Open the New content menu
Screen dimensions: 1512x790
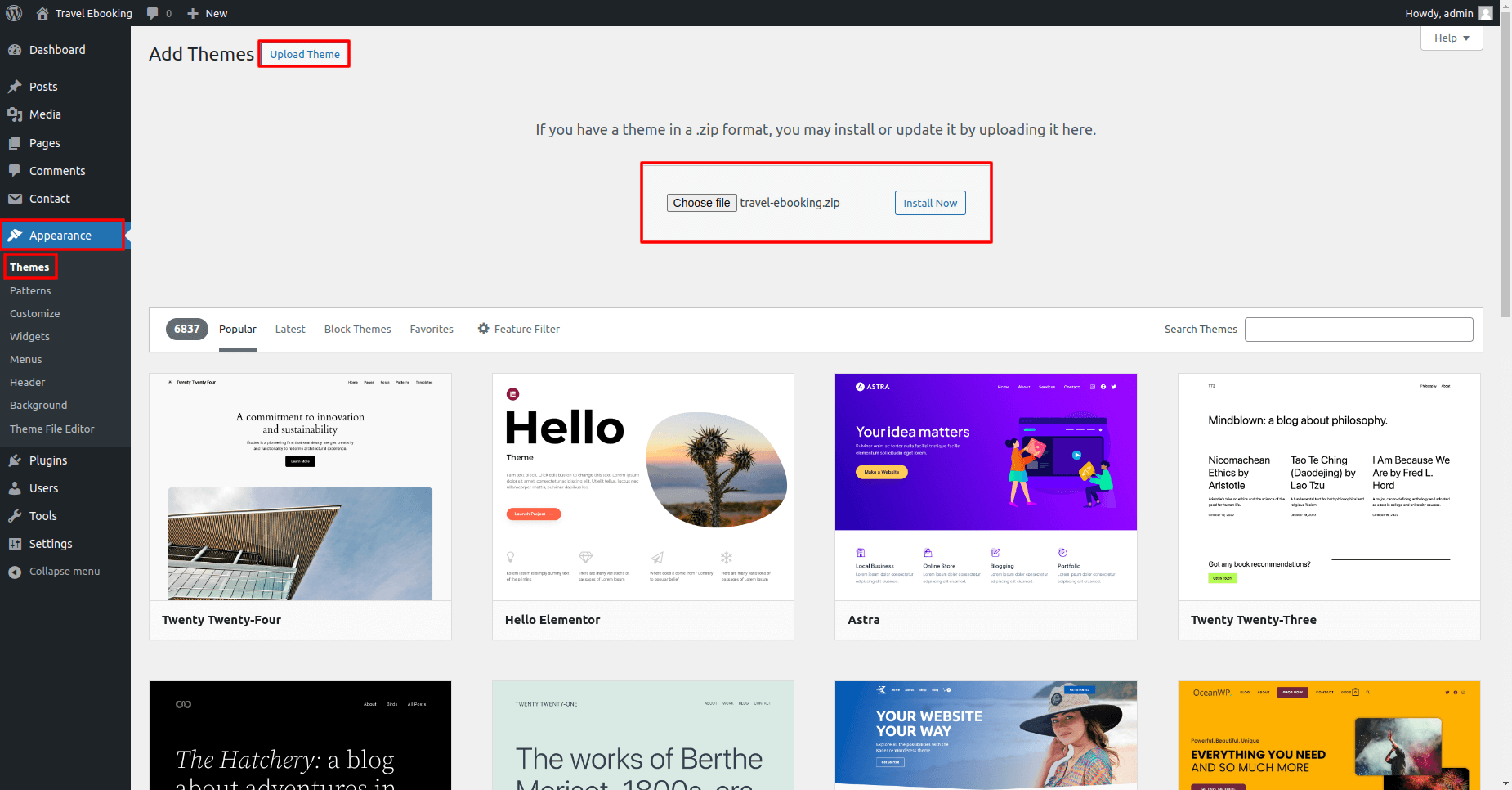point(208,13)
